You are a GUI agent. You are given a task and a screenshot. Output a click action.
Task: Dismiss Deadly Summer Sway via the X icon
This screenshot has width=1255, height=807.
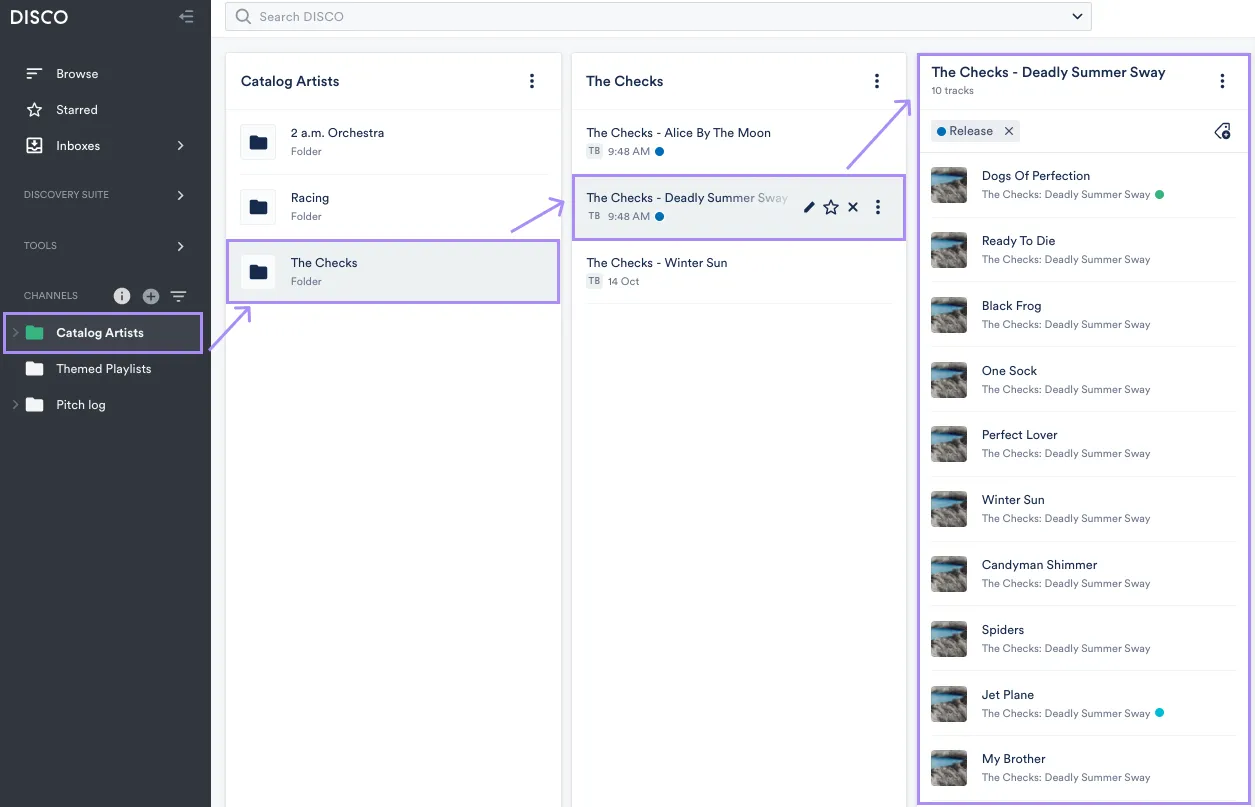pyautogui.click(x=853, y=207)
